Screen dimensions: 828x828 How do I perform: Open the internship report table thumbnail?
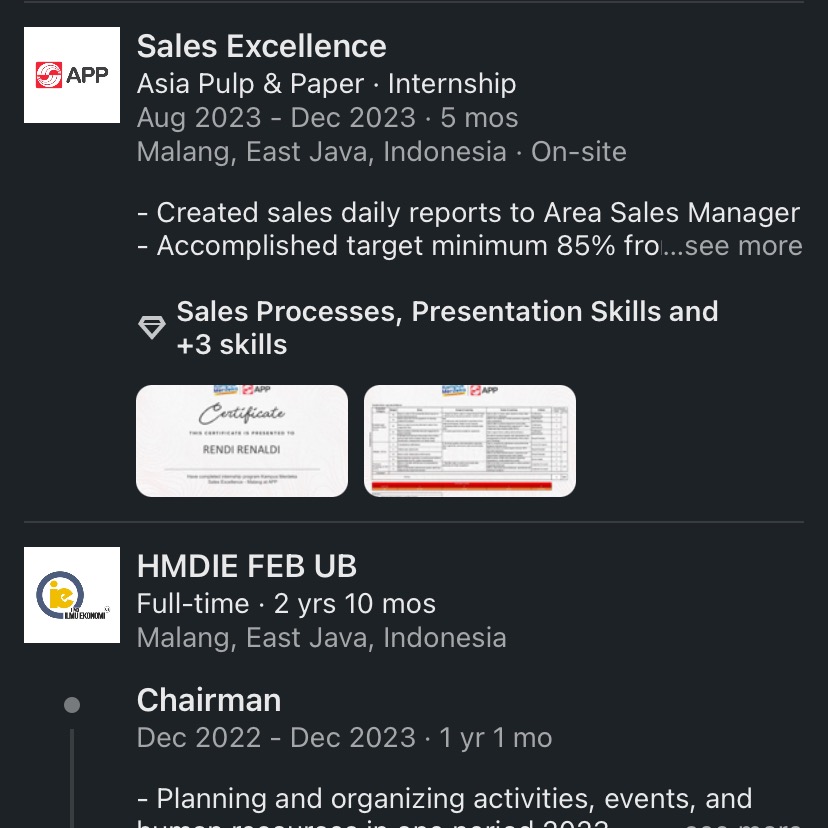[470, 441]
